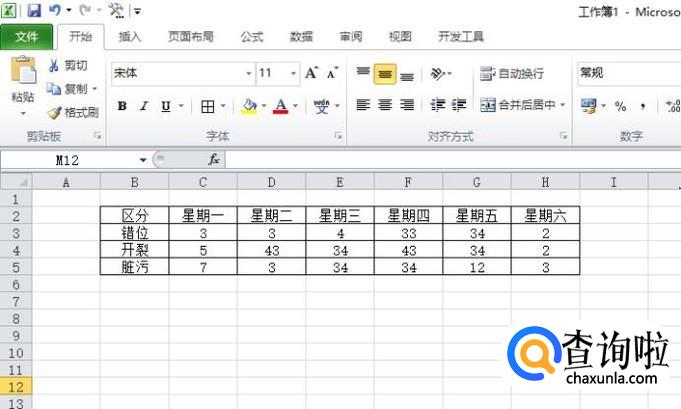Click the Cut scissors button
This screenshot has width=681, height=409.
point(68,66)
